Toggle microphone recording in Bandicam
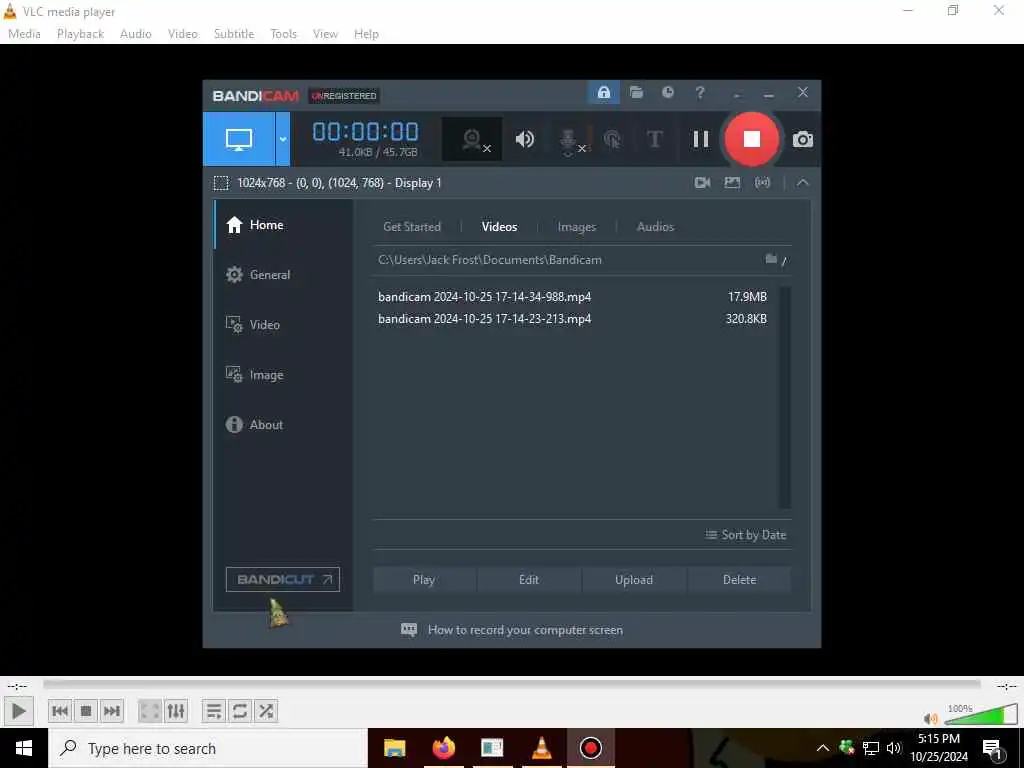 (x=569, y=140)
